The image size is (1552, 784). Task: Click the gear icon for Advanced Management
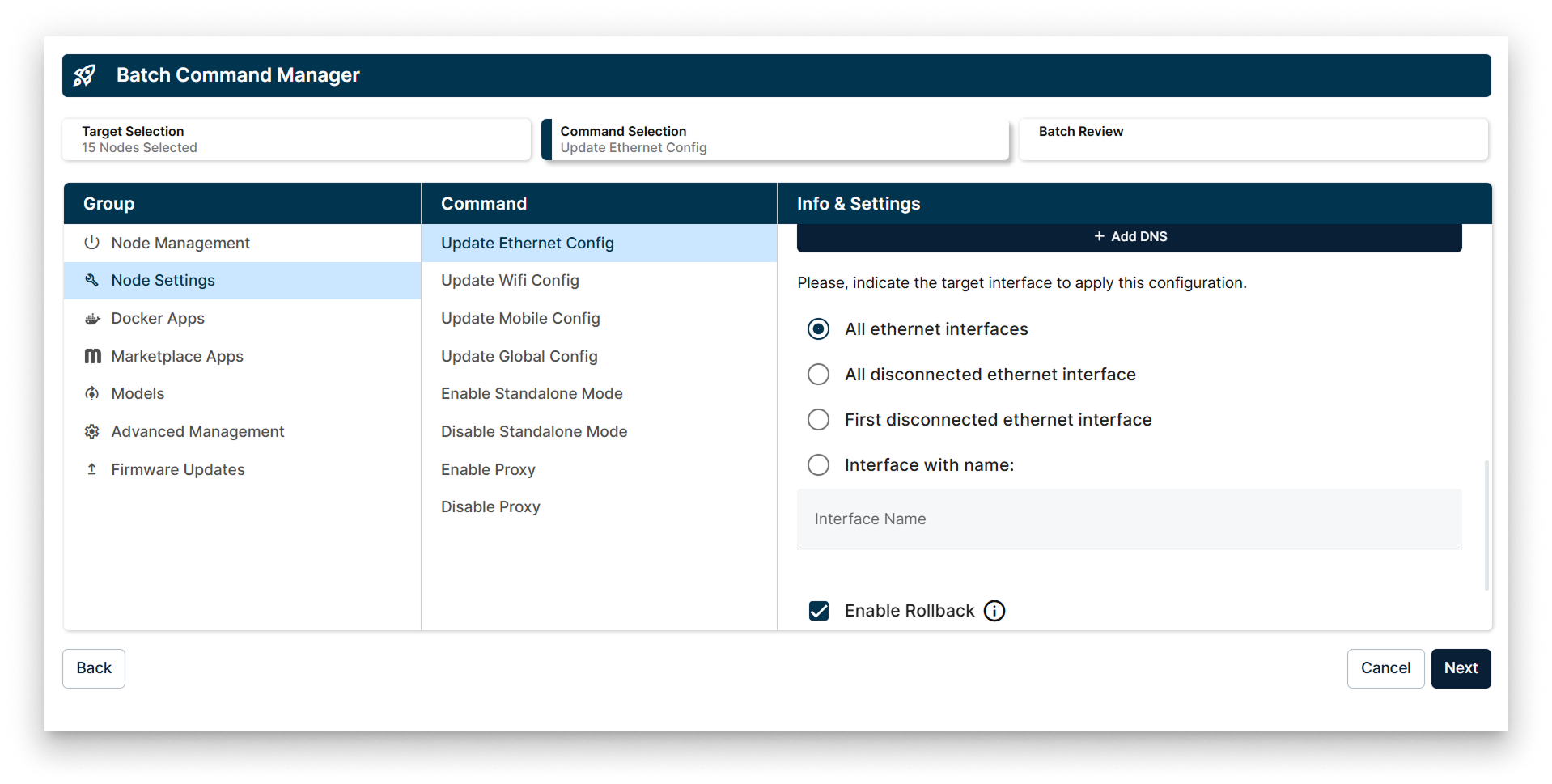click(x=91, y=431)
